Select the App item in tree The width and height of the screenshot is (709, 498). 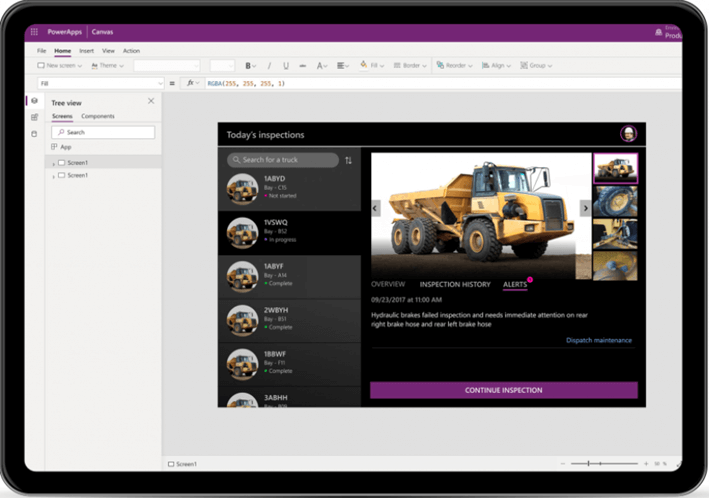pyautogui.click(x=61, y=147)
